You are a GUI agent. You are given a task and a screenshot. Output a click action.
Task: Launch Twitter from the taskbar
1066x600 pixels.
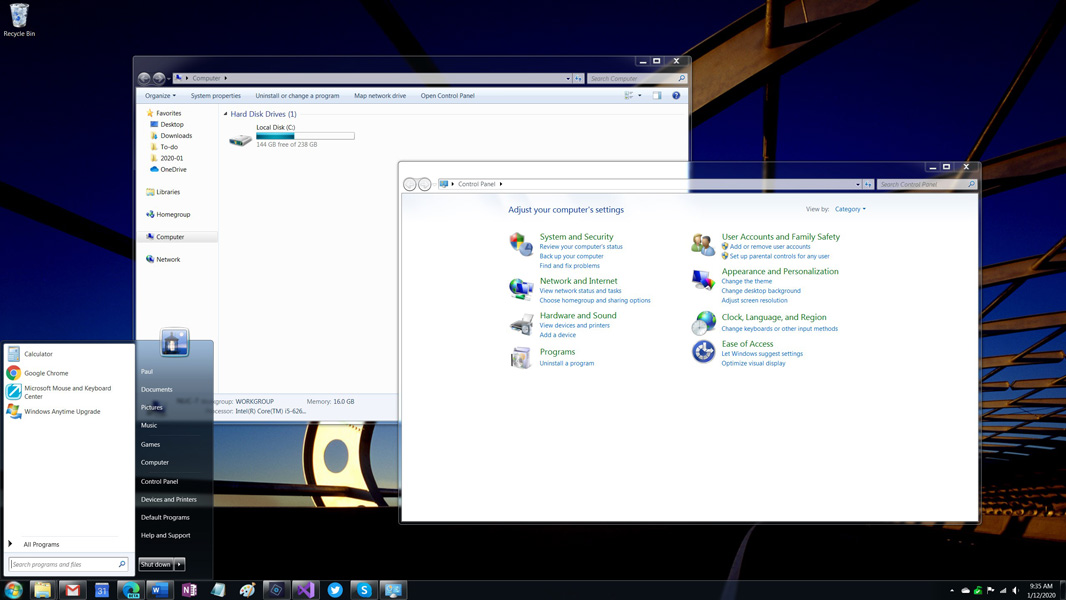click(x=335, y=590)
